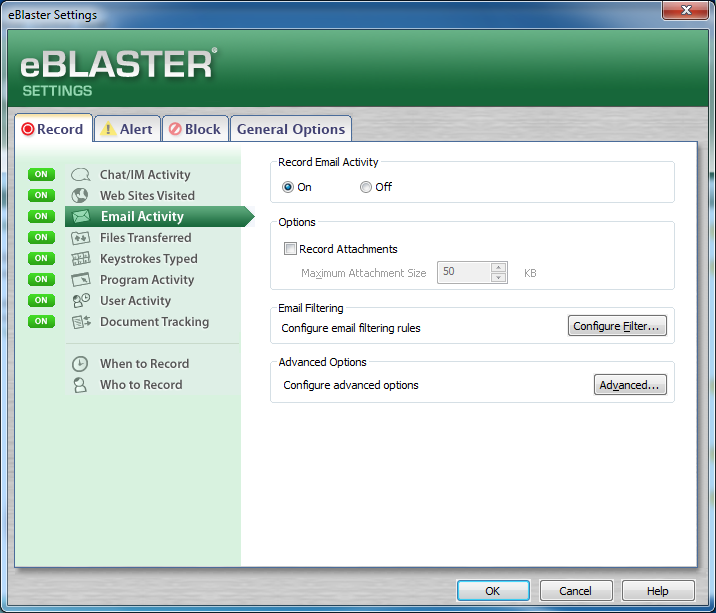The width and height of the screenshot is (716, 613).
Task: Toggle the ON switch beside Chat/IM Activity
Action: [x=41, y=175]
